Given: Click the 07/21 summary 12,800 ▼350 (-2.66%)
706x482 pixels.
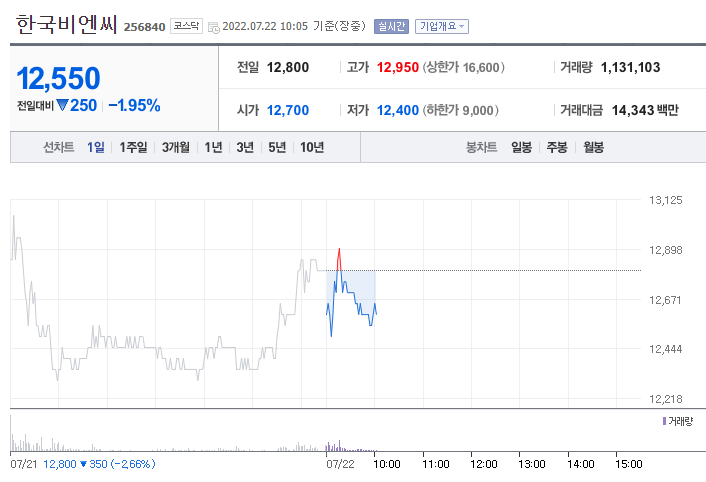Looking at the screenshot, I should click(99, 464).
